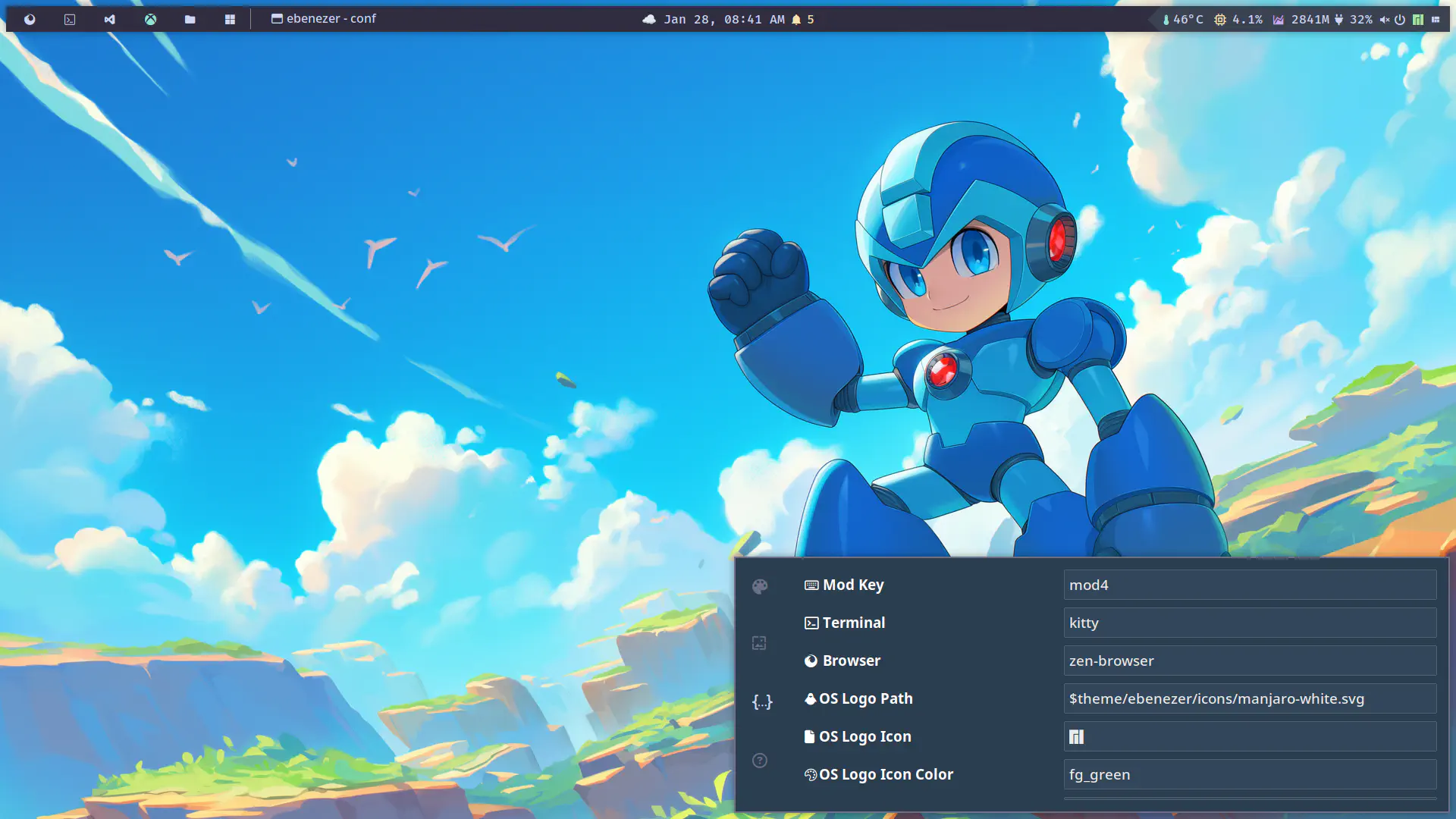This screenshot has height=819, width=1456.
Task: Open the Manjaro logo menu in top bar
Action: point(1417,20)
